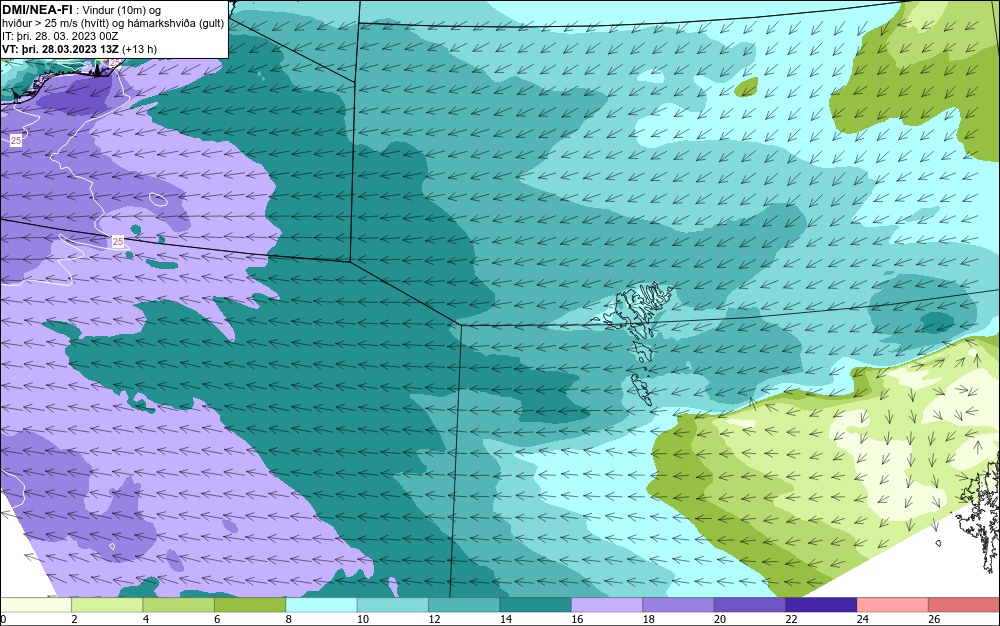Select the violet 20–22 legend swatch

[x=750, y=605]
